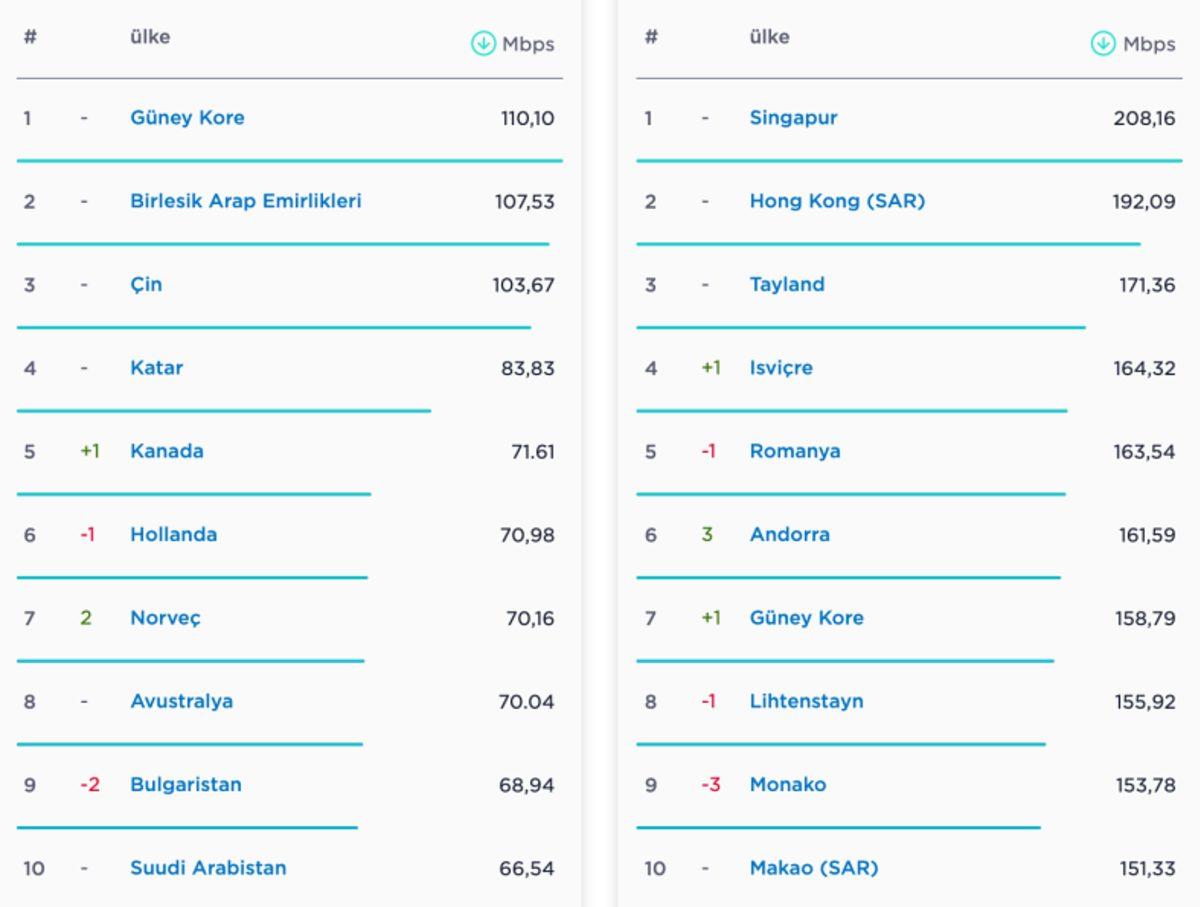Image resolution: width=1200 pixels, height=907 pixels.
Task: Click the green 3 indicator next to Andorra
Action: [x=710, y=534]
